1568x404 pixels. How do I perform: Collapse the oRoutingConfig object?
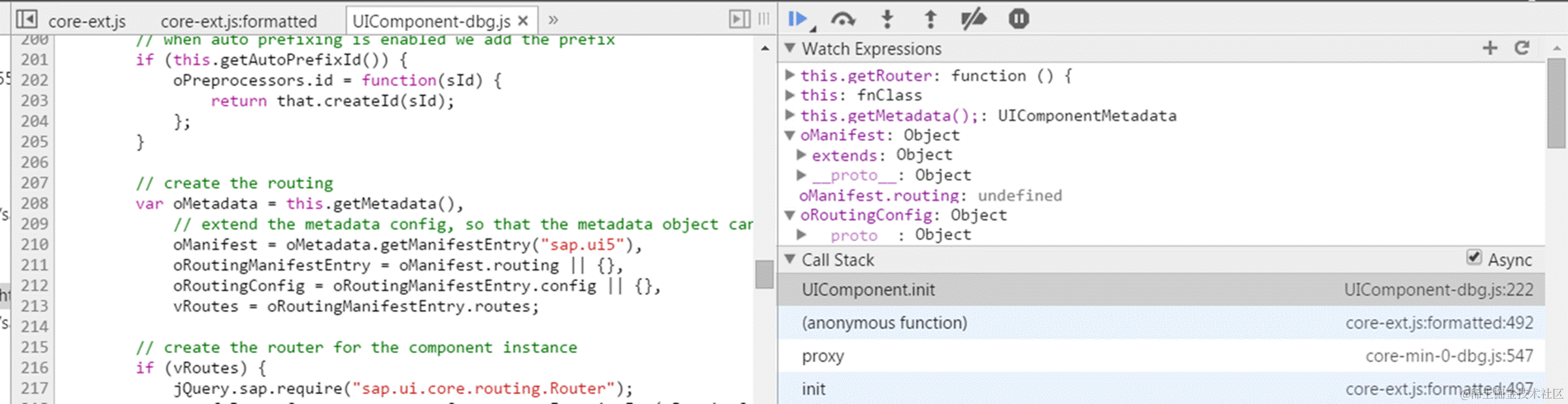coord(790,215)
